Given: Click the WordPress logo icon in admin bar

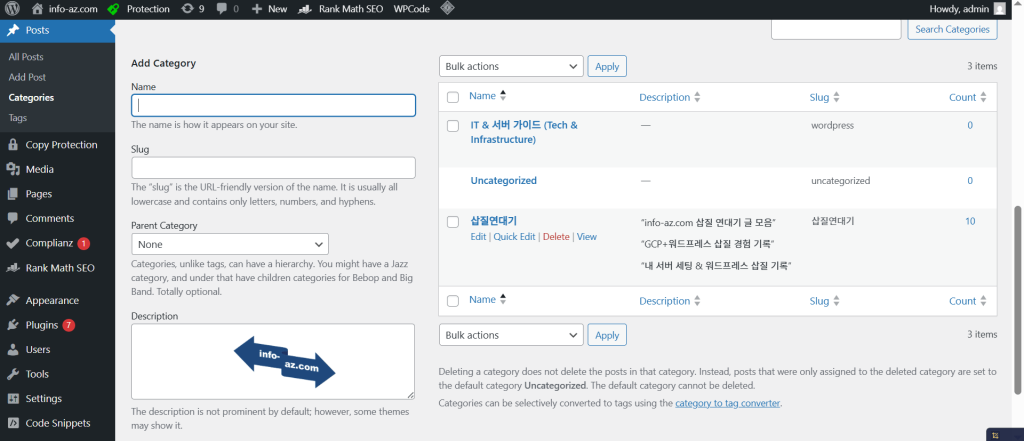Looking at the screenshot, I should click(x=13, y=8).
